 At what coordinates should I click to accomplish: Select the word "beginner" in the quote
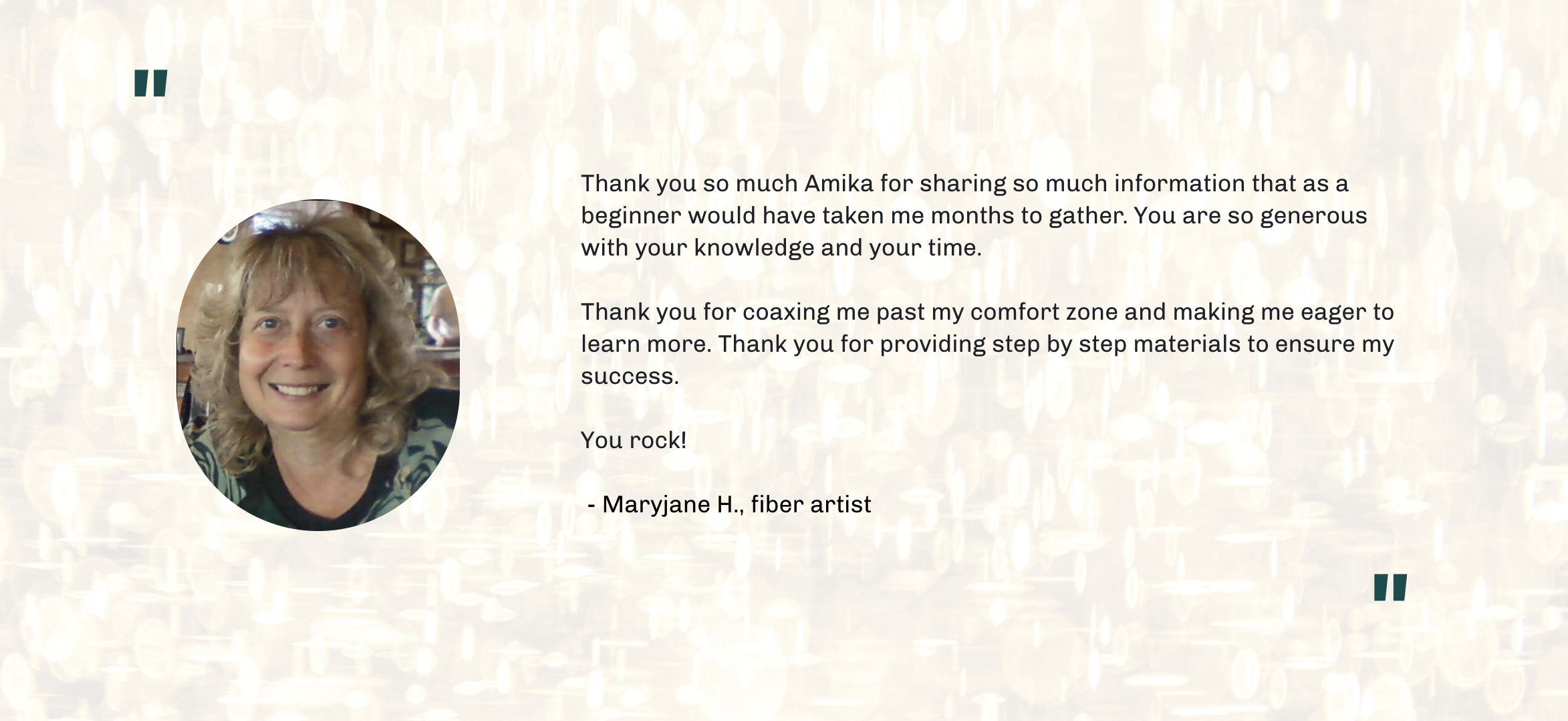click(631, 215)
